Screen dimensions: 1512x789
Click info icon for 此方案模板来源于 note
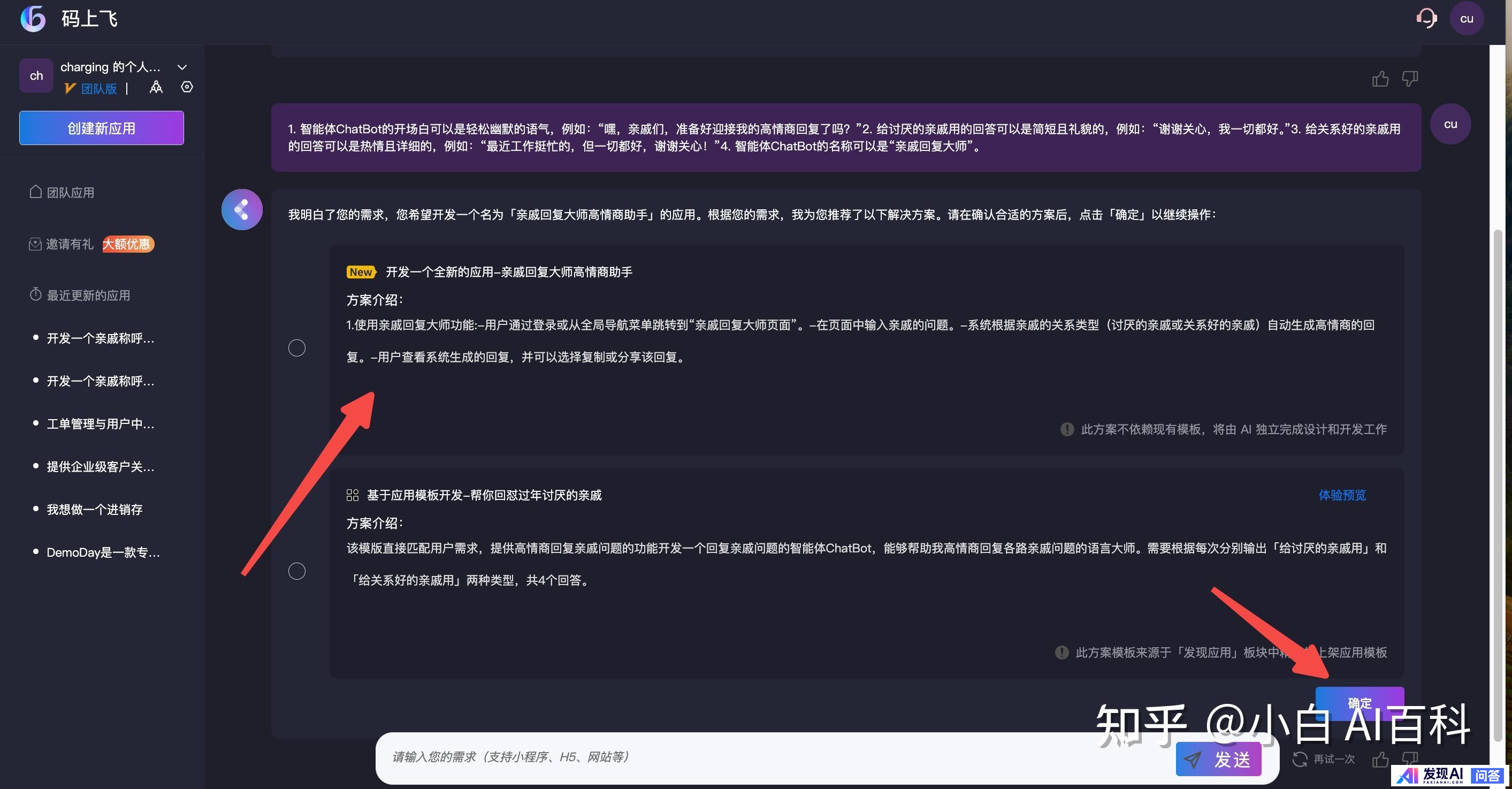click(x=1062, y=652)
